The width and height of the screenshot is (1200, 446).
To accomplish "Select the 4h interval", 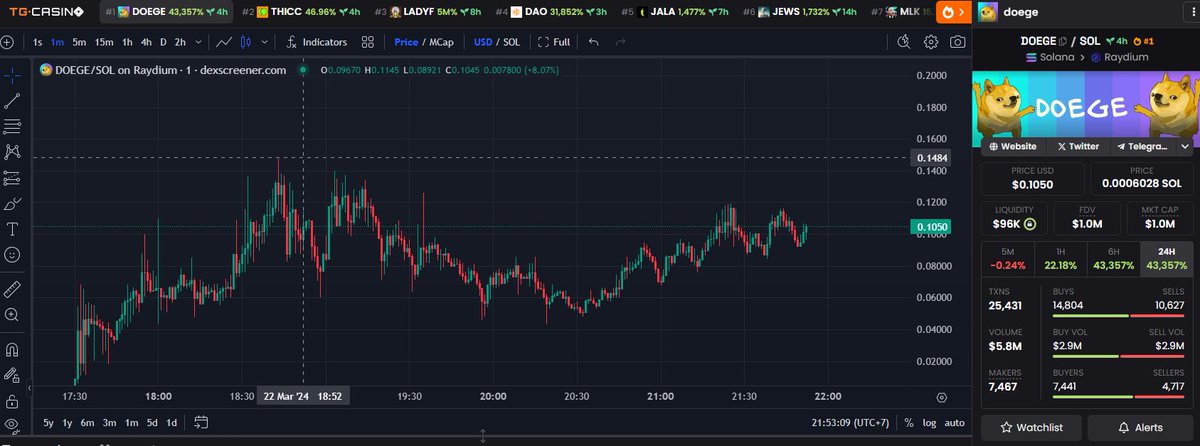I will [x=146, y=42].
